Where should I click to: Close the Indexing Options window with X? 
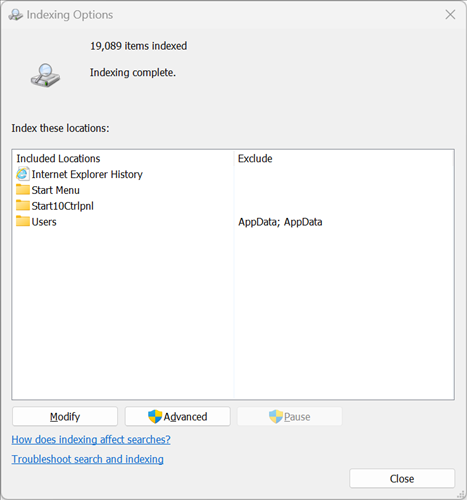point(450,14)
